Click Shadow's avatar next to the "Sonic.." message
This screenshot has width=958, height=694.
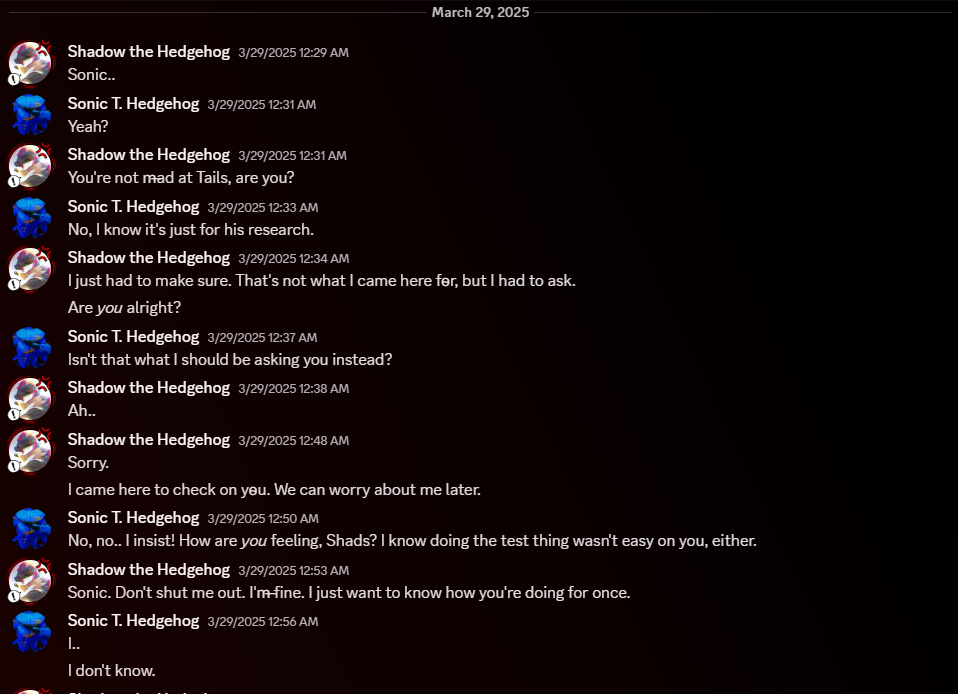point(30,62)
